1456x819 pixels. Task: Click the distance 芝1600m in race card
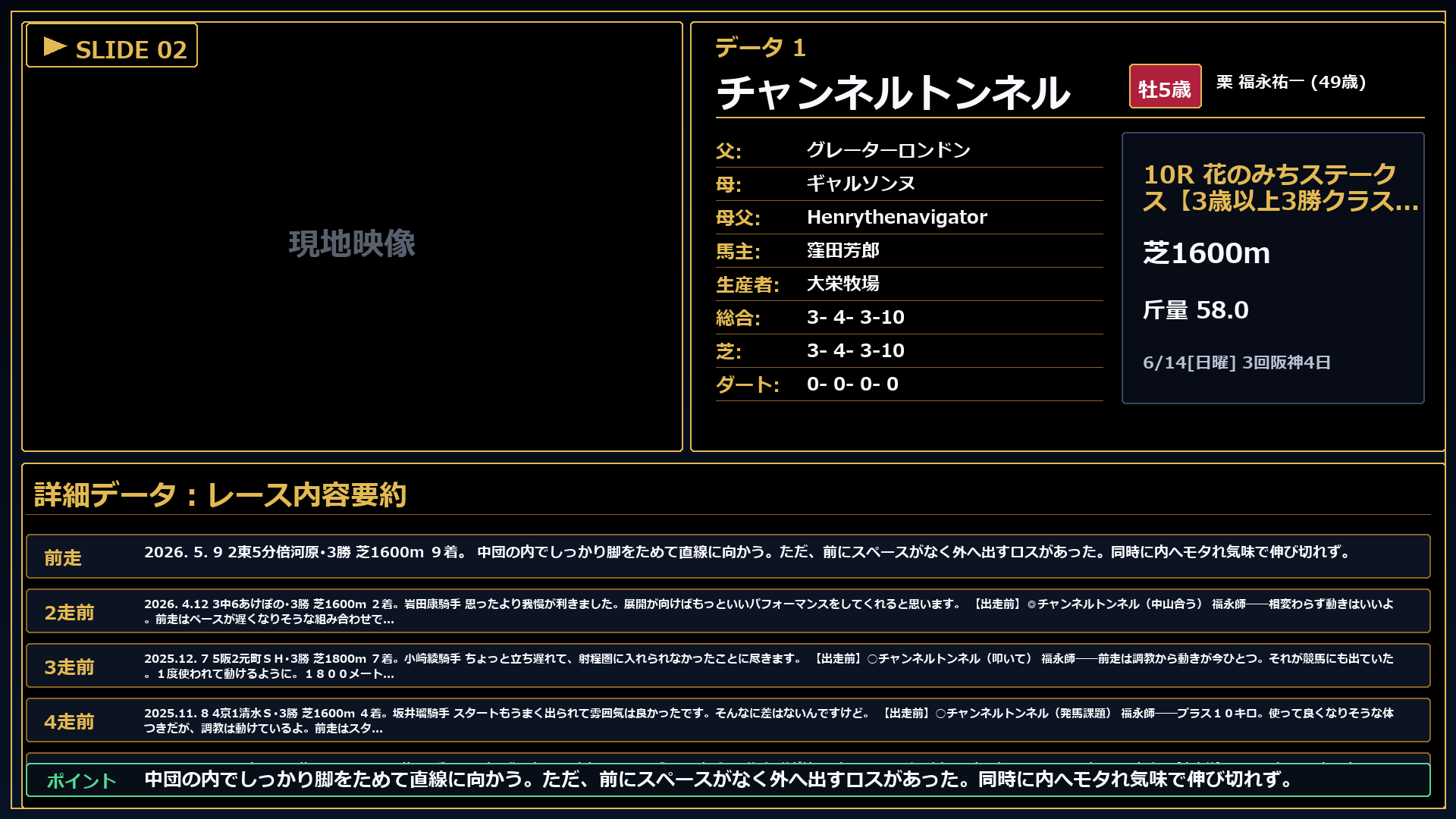pyautogui.click(x=1207, y=253)
